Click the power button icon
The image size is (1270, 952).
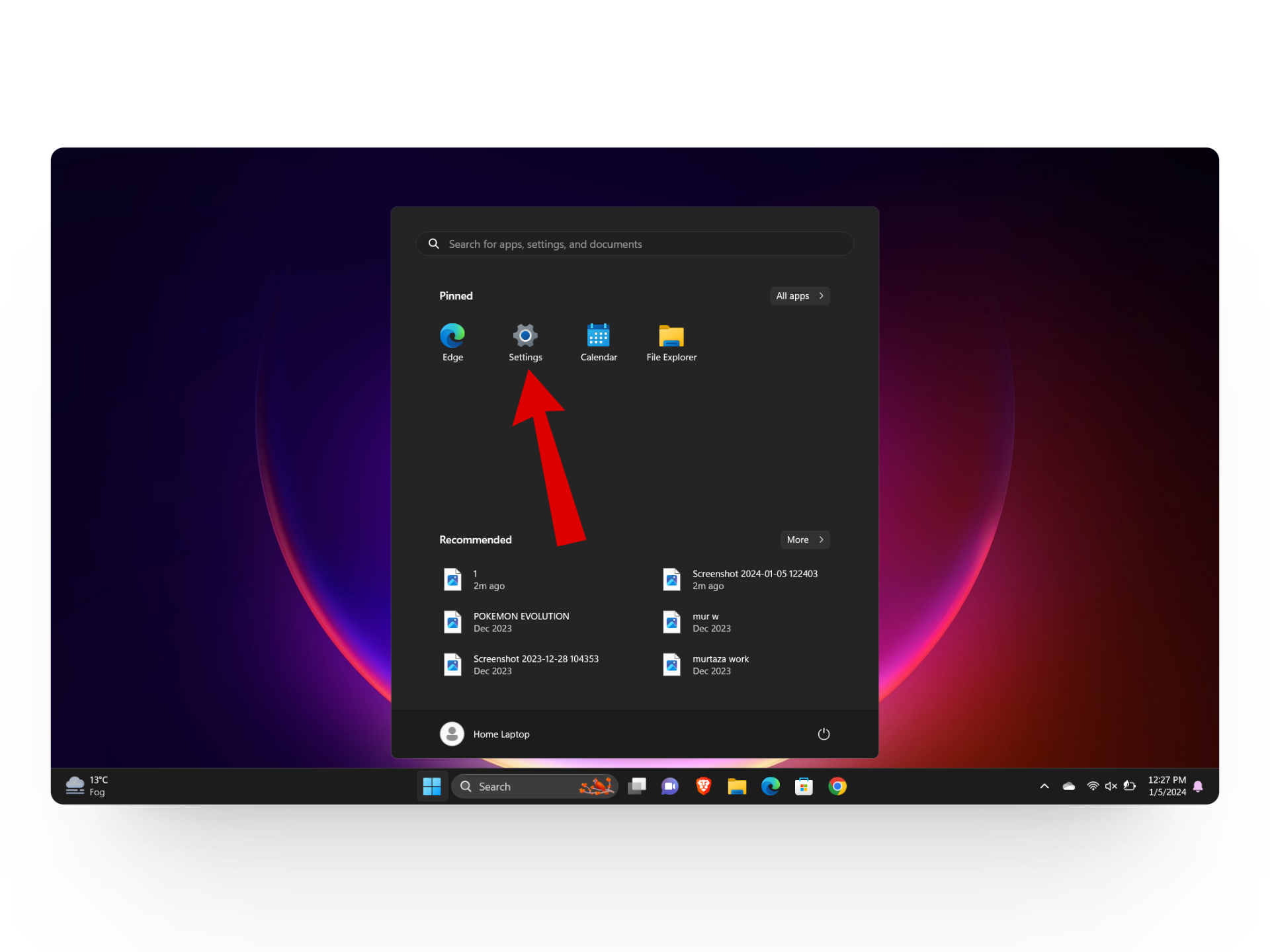point(824,734)
